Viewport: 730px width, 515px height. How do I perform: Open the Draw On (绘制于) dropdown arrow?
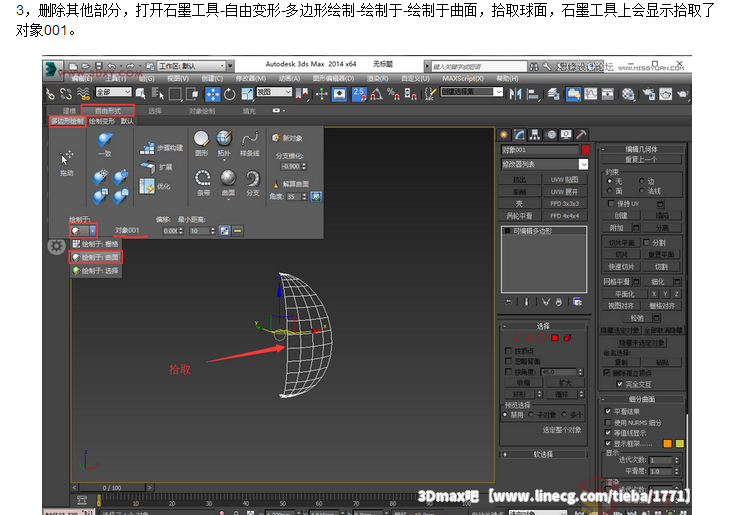click(93, 230)
